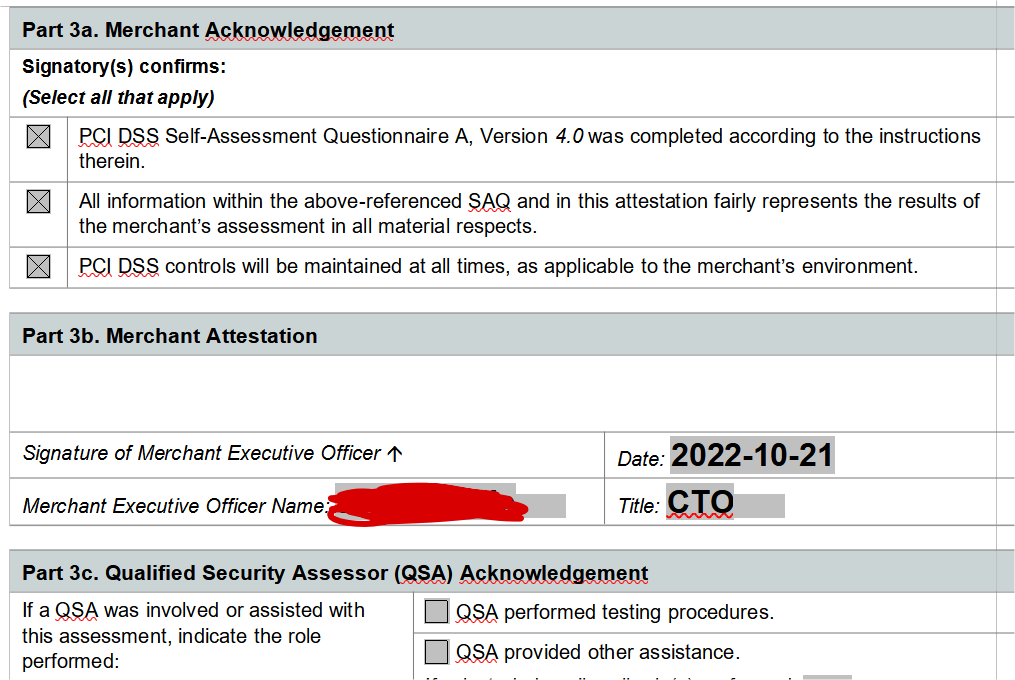
Task: Click the 'Part 3b. Merchant Attestation' heading
Action: click(169, 336)
